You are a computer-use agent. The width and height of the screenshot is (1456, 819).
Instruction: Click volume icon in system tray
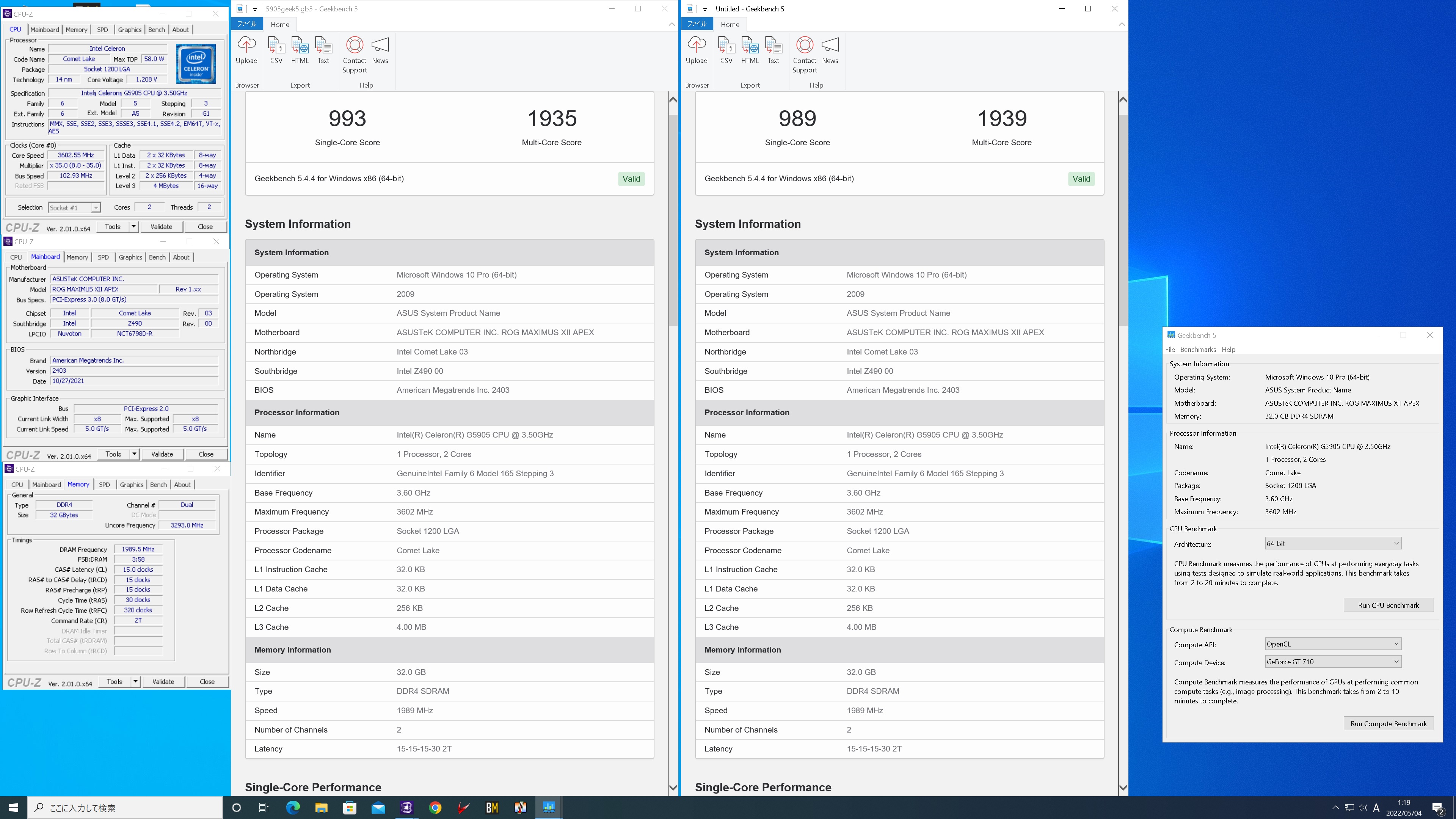coord(1363,808)
